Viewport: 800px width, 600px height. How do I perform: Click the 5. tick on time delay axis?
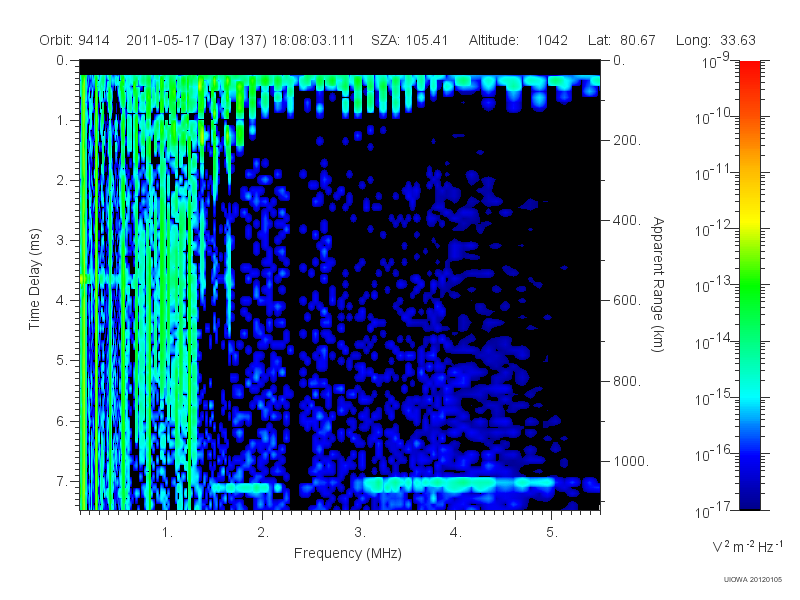[x=62, y=361]
